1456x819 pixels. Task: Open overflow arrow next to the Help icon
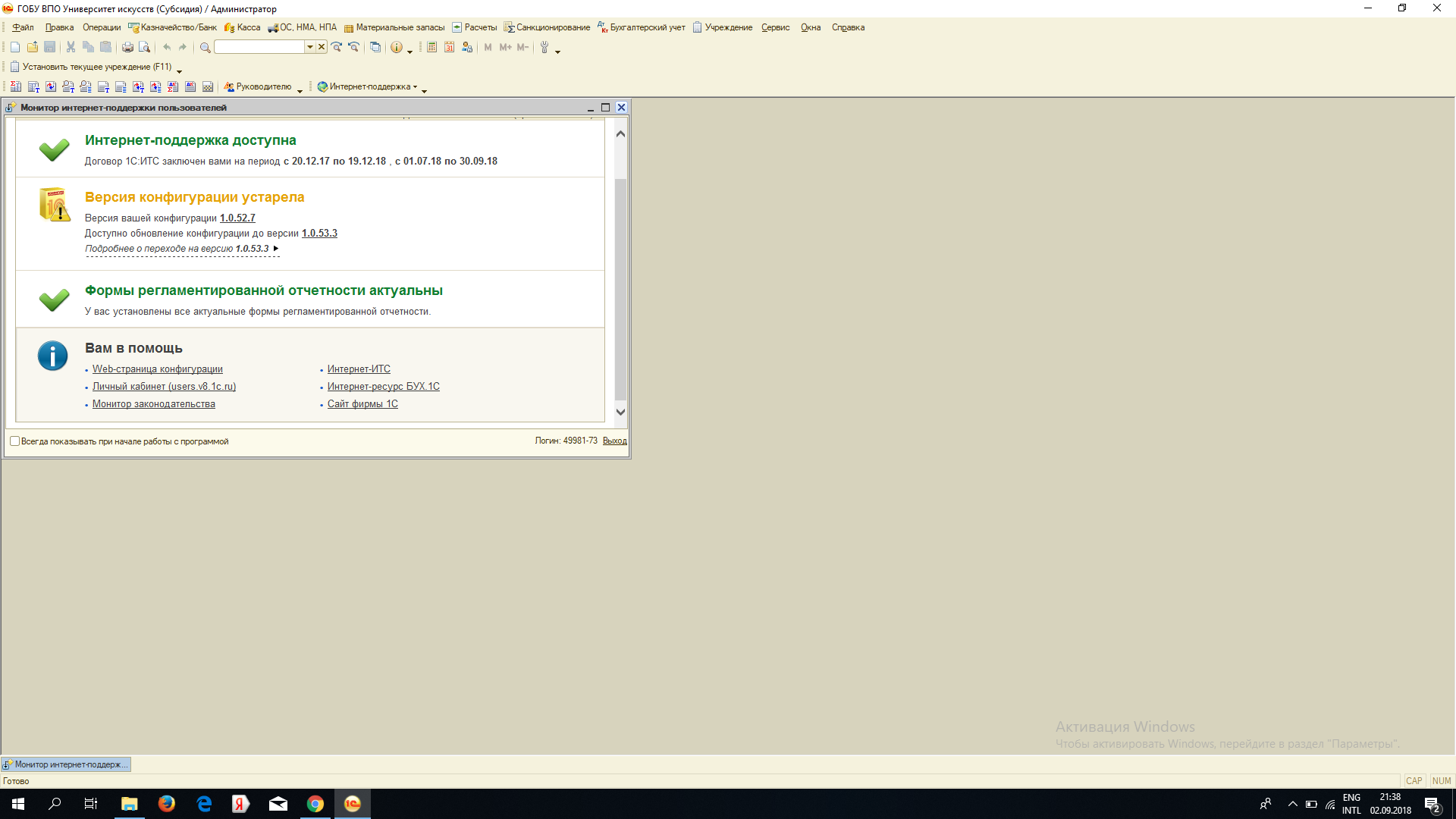click(x=410, y=51)
